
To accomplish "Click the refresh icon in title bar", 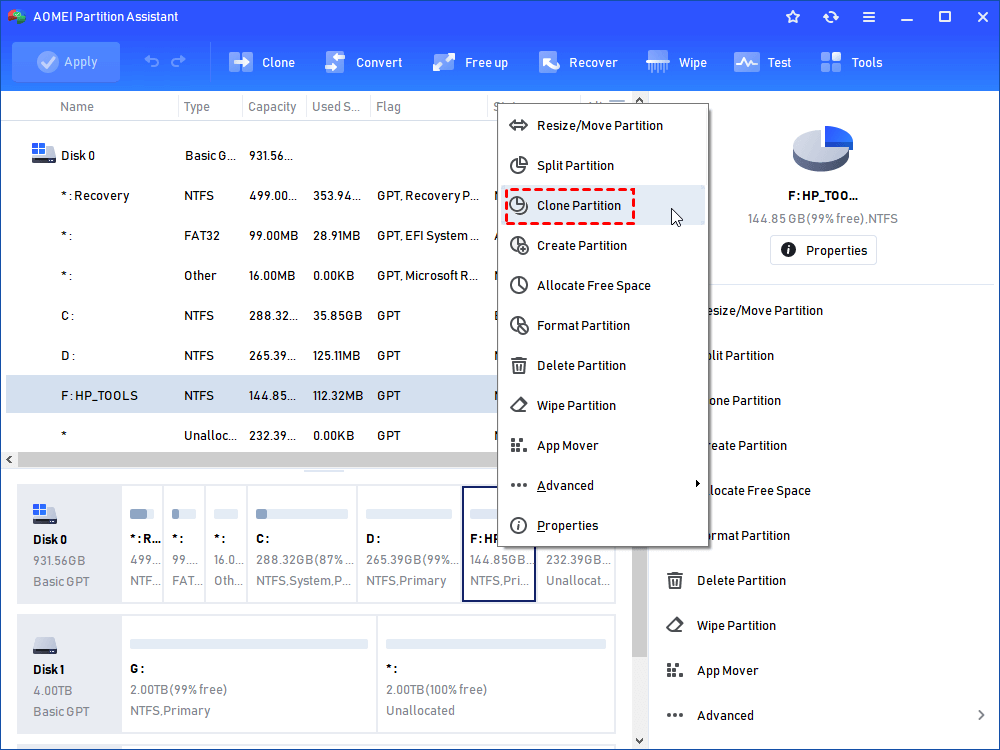I will (x=830, y=17).
